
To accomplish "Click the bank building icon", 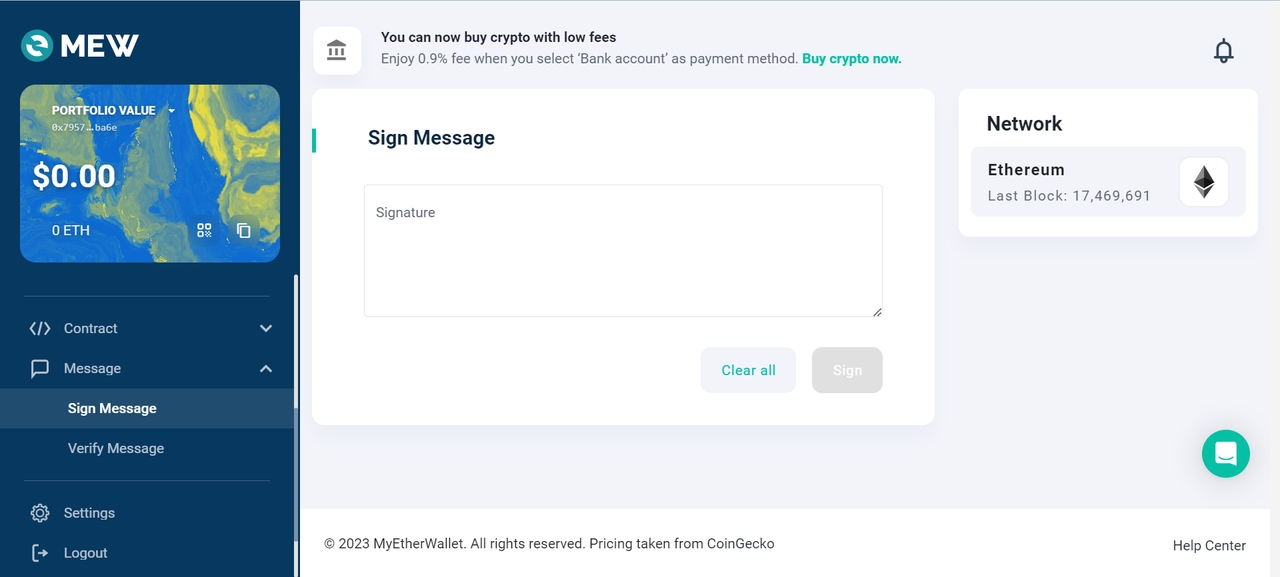I will pos(337,50).
